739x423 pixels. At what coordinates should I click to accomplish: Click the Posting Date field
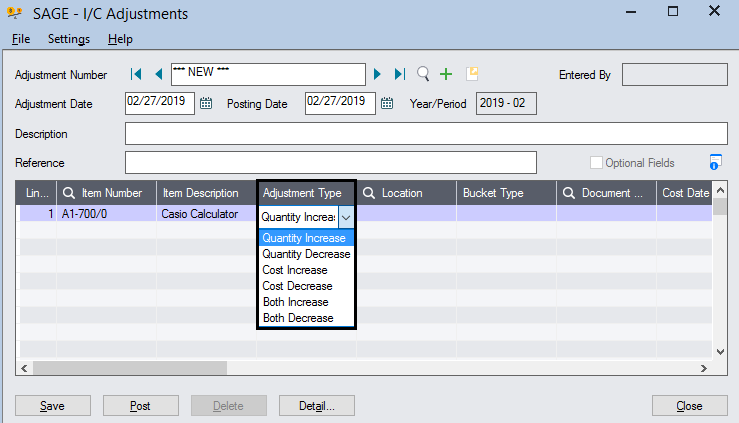click(340, 103)
